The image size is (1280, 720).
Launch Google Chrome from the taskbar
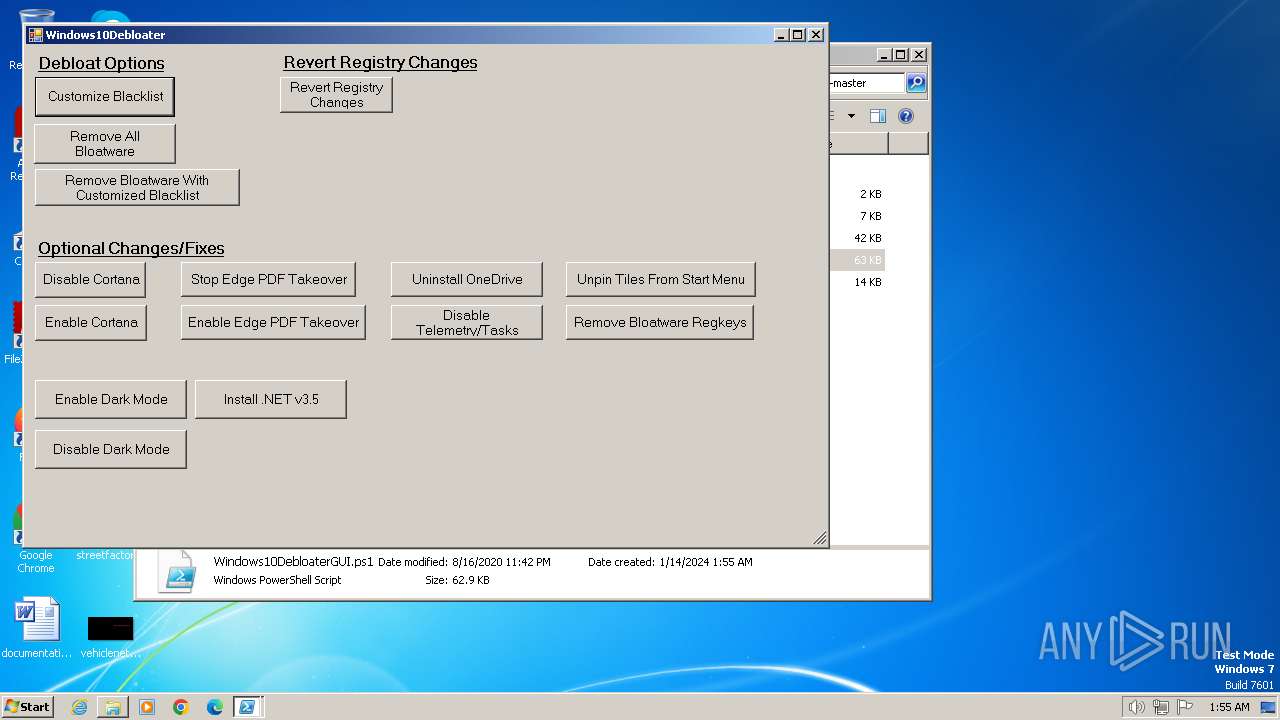[181, 707]
